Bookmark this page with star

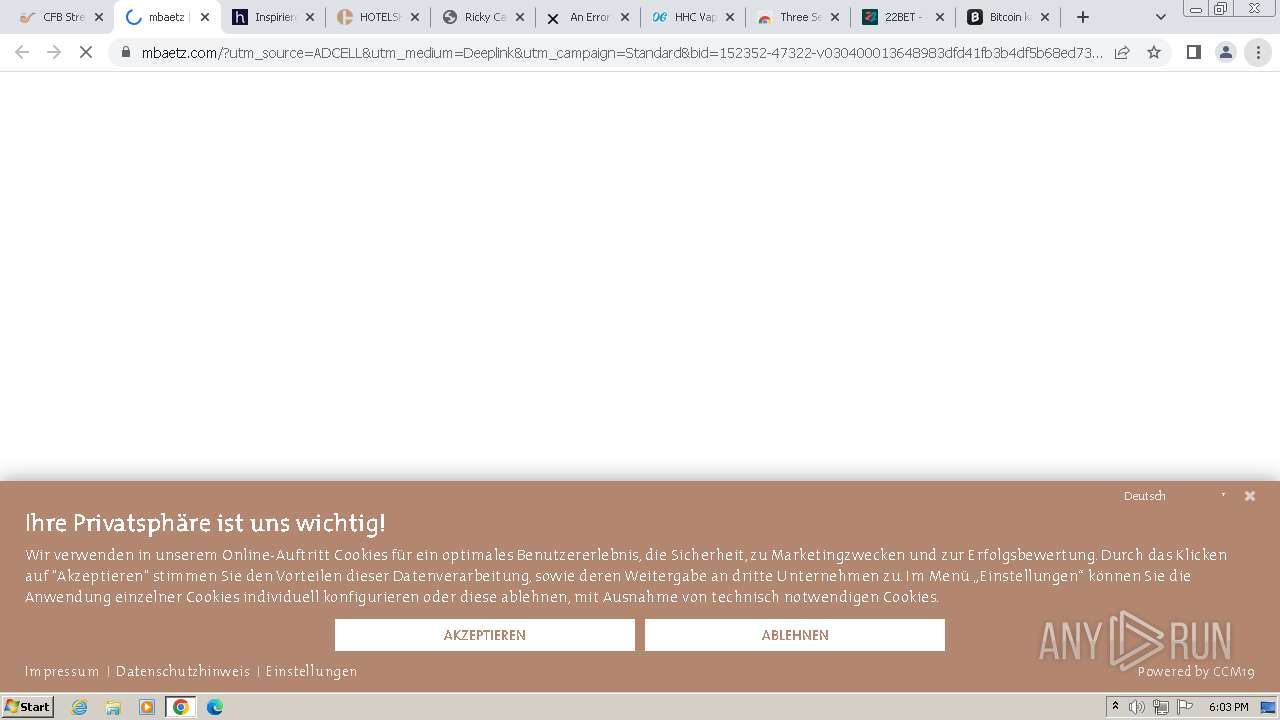(1154, 52)
